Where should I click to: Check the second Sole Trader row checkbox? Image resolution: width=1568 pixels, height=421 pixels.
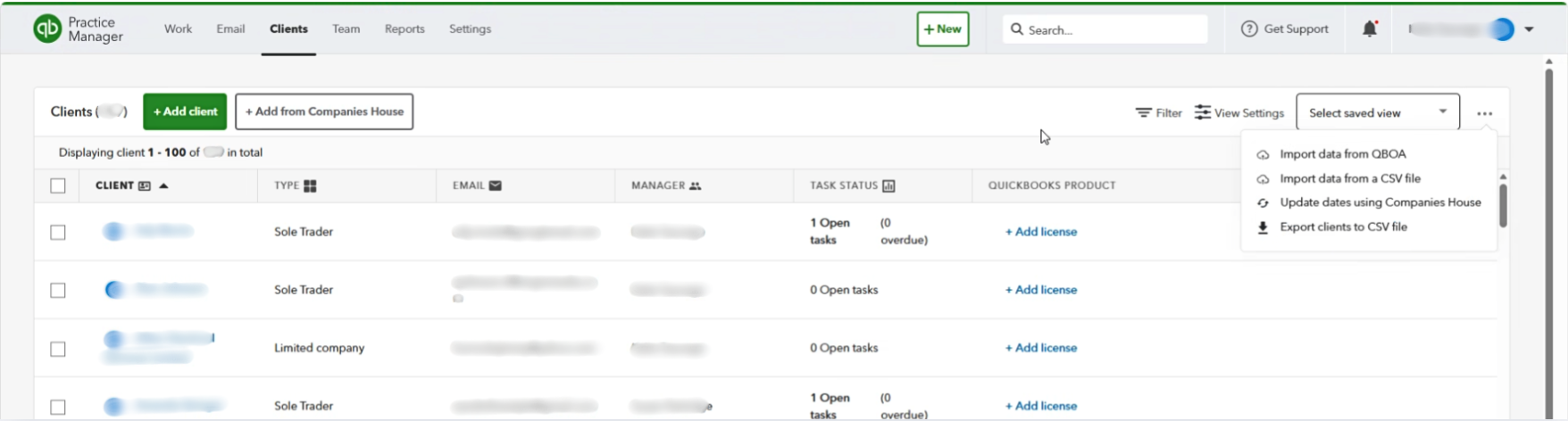[58, 290]
